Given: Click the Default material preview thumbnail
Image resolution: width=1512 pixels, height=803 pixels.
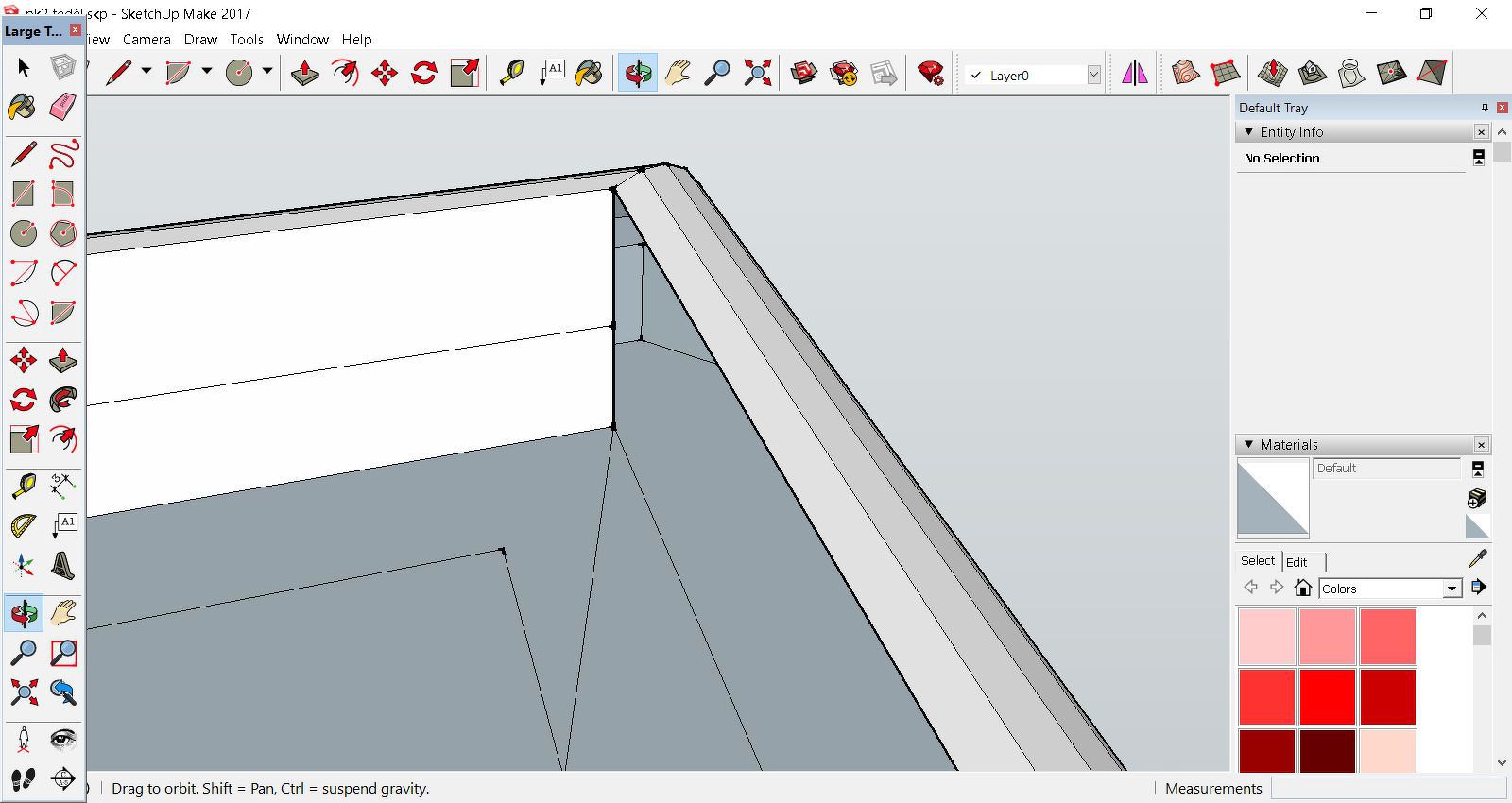Looking at the screenshot, I should (x=1273, y=498).
